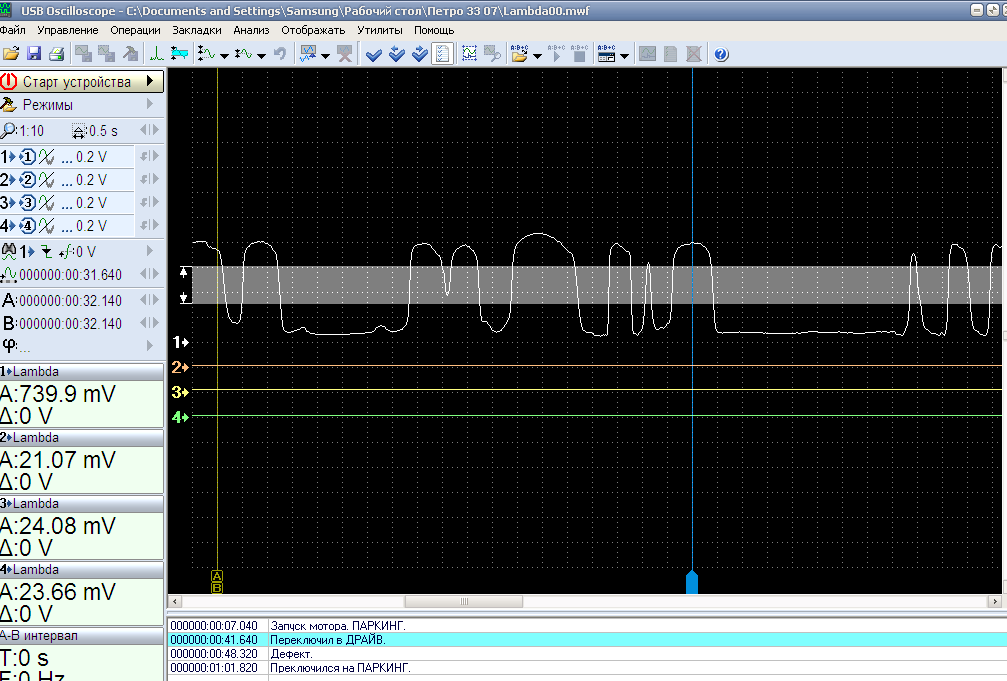This screenshot has height=681, width=1007.
Task: Open the Утилиты menu
Action: 379,30
